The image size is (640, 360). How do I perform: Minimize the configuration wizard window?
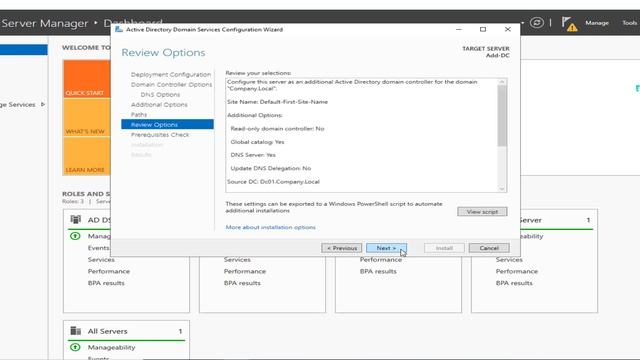click(458, 29)
